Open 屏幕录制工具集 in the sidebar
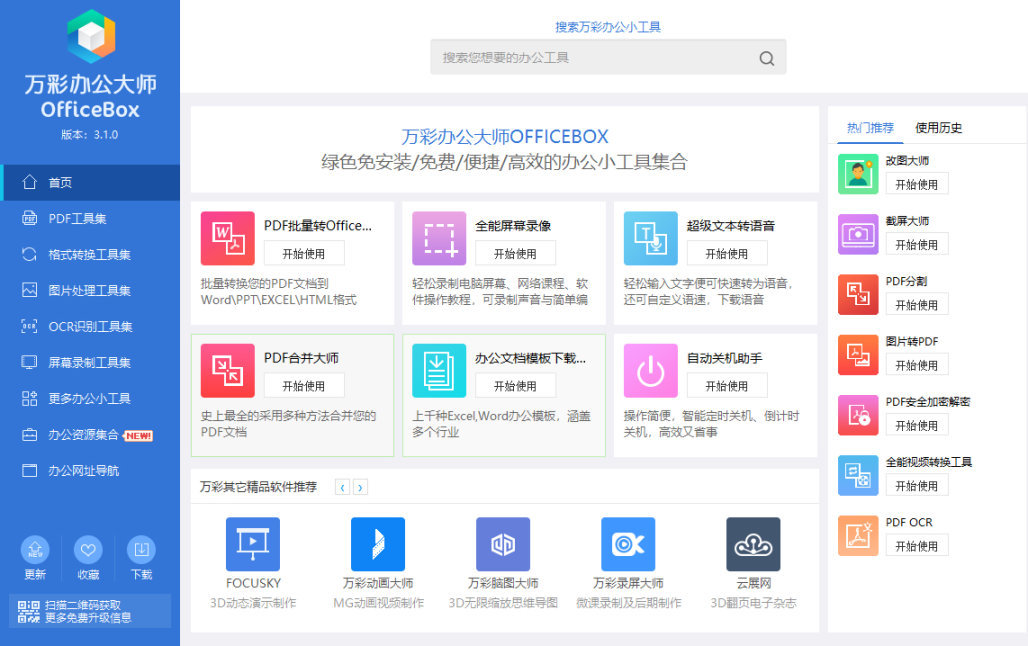This screenshot has width=1028, height=646. click(90, 363)
